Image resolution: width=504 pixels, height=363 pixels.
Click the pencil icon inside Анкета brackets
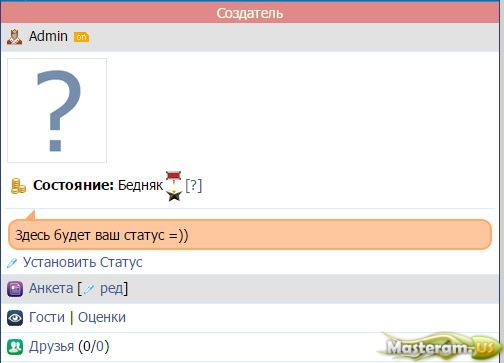tap(89, 289)
